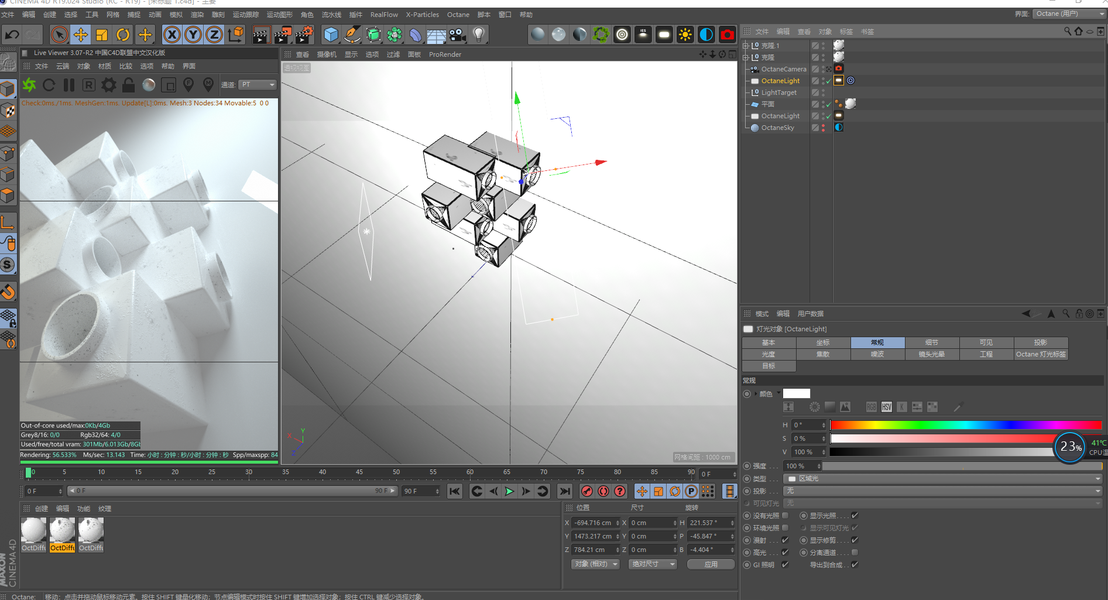Switch the coordinate system cube icon
The width and height of the screenshot is (1108, 600).
click(236, 34)
